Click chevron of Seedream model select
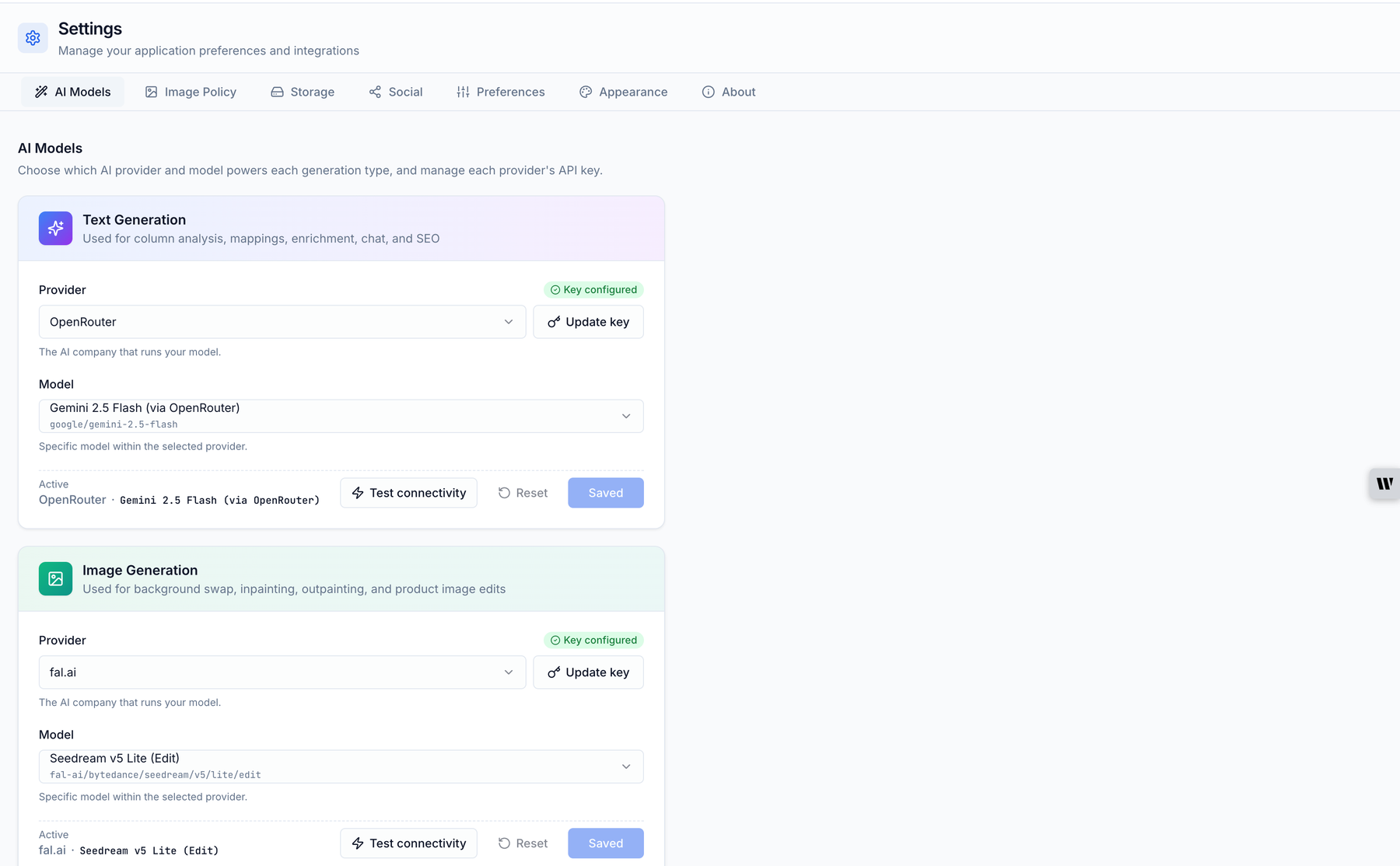Image resolution: width=1400 pixels, height=866 pixels. pos(626,766)
